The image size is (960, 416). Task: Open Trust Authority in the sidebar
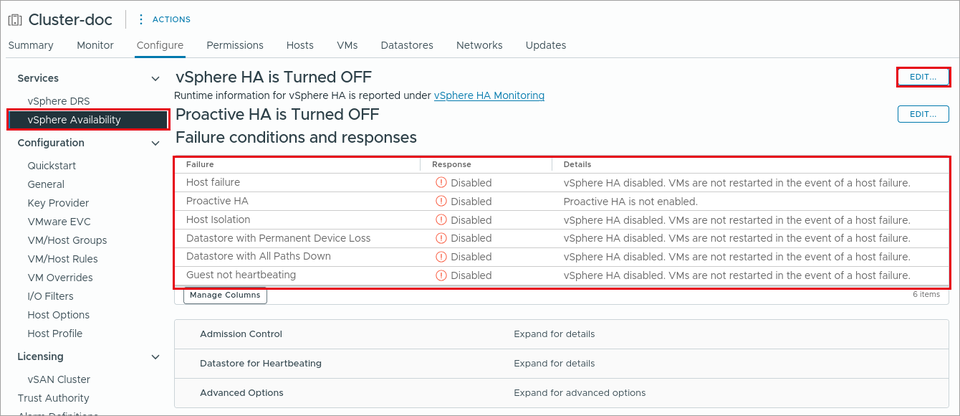53,398
